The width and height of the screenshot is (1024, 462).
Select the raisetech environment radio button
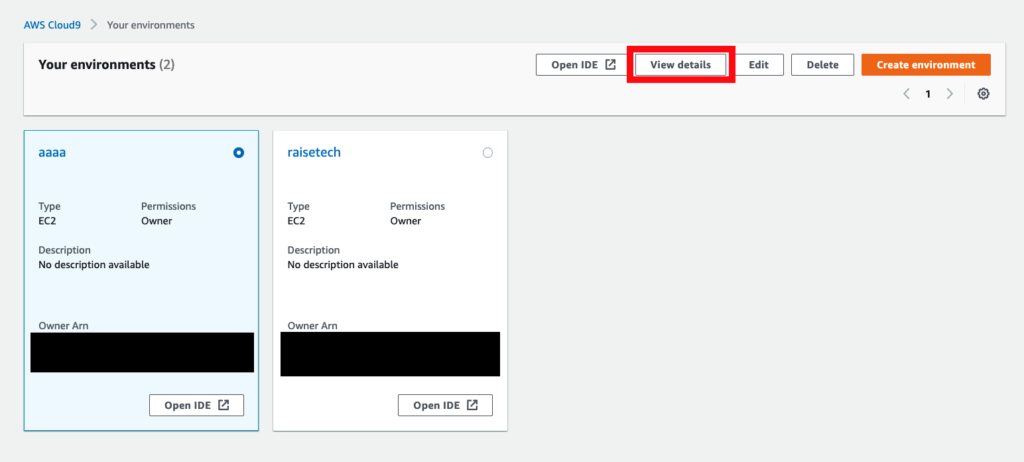pyautogui.click(x=487, y=153)
